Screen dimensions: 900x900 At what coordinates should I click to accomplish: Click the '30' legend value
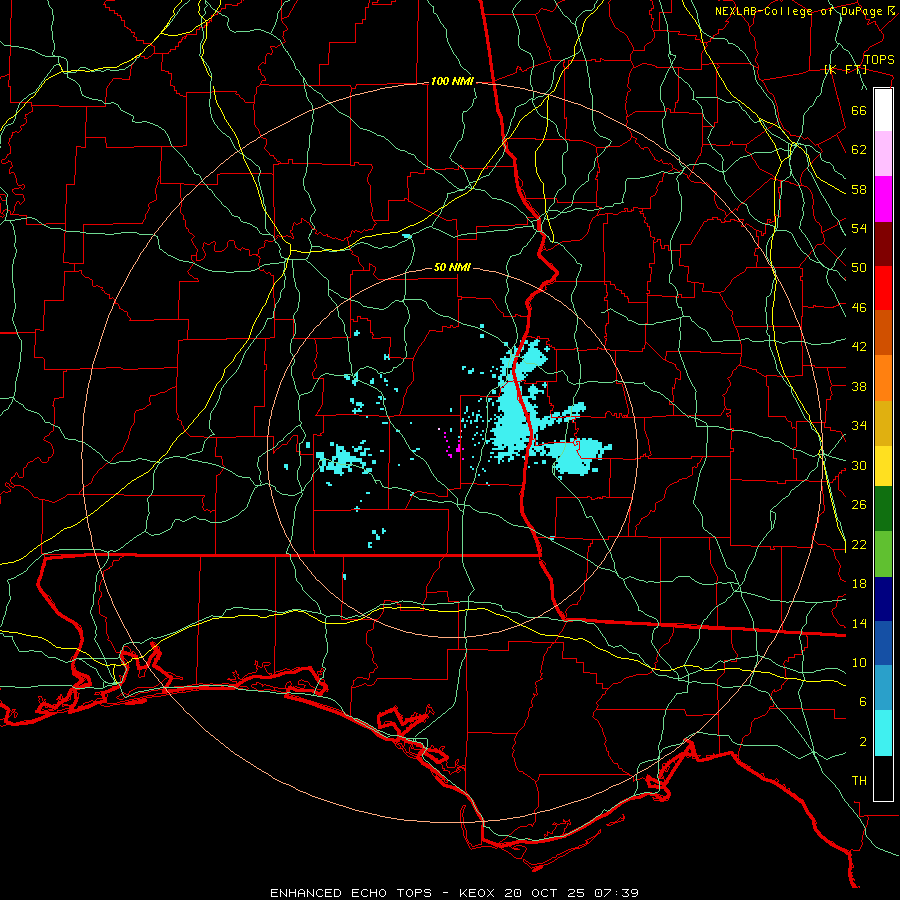(x=859, y=465)
